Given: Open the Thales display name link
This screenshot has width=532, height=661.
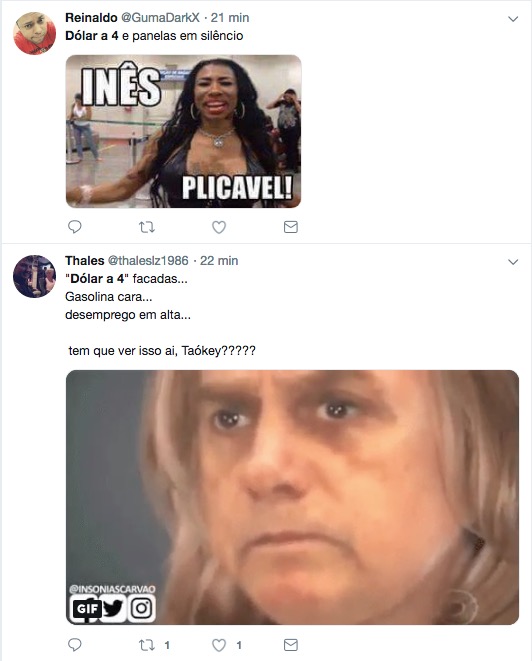Looking at the screenshot, I should coord(84,261).
